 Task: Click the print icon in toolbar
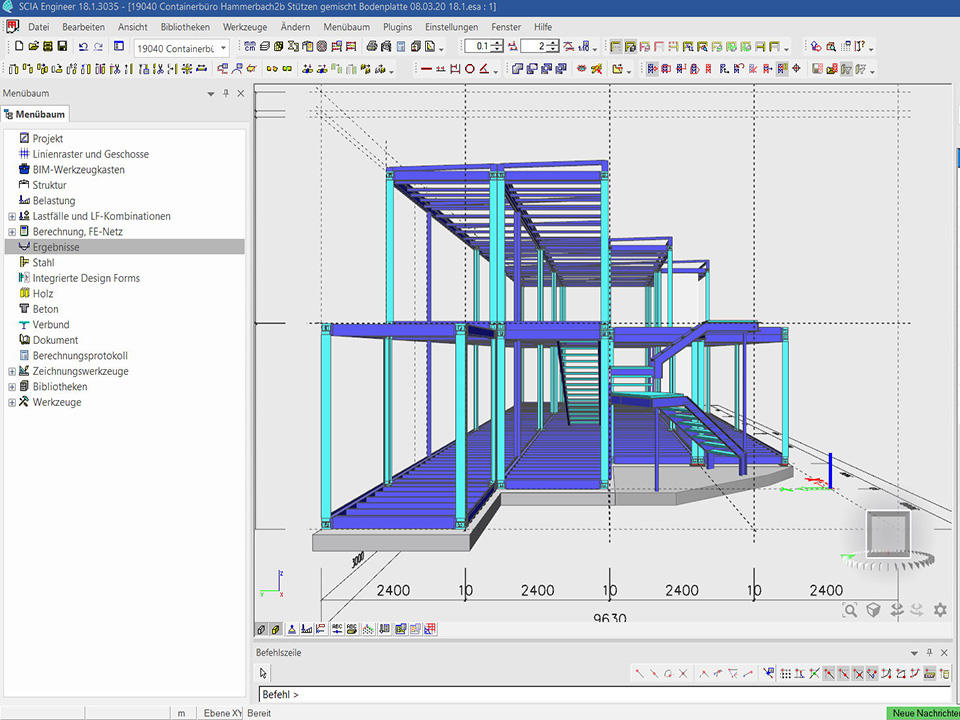[x=371, y=47]
